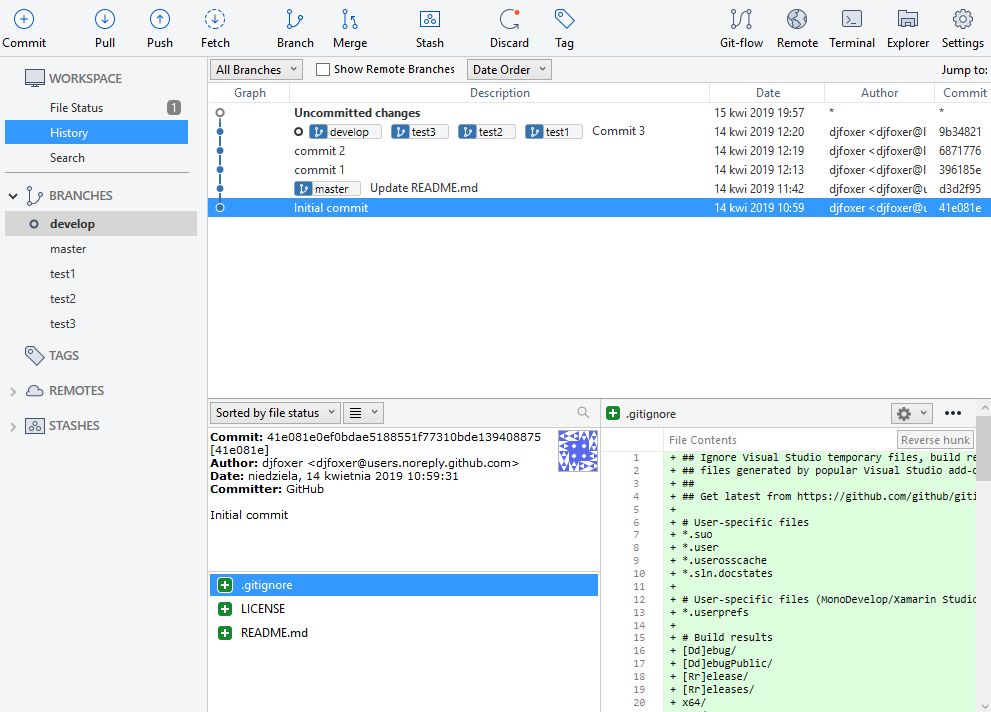Pull changes using the Pull icon
This screenshot has width=991, height=712.
point(105,20)
